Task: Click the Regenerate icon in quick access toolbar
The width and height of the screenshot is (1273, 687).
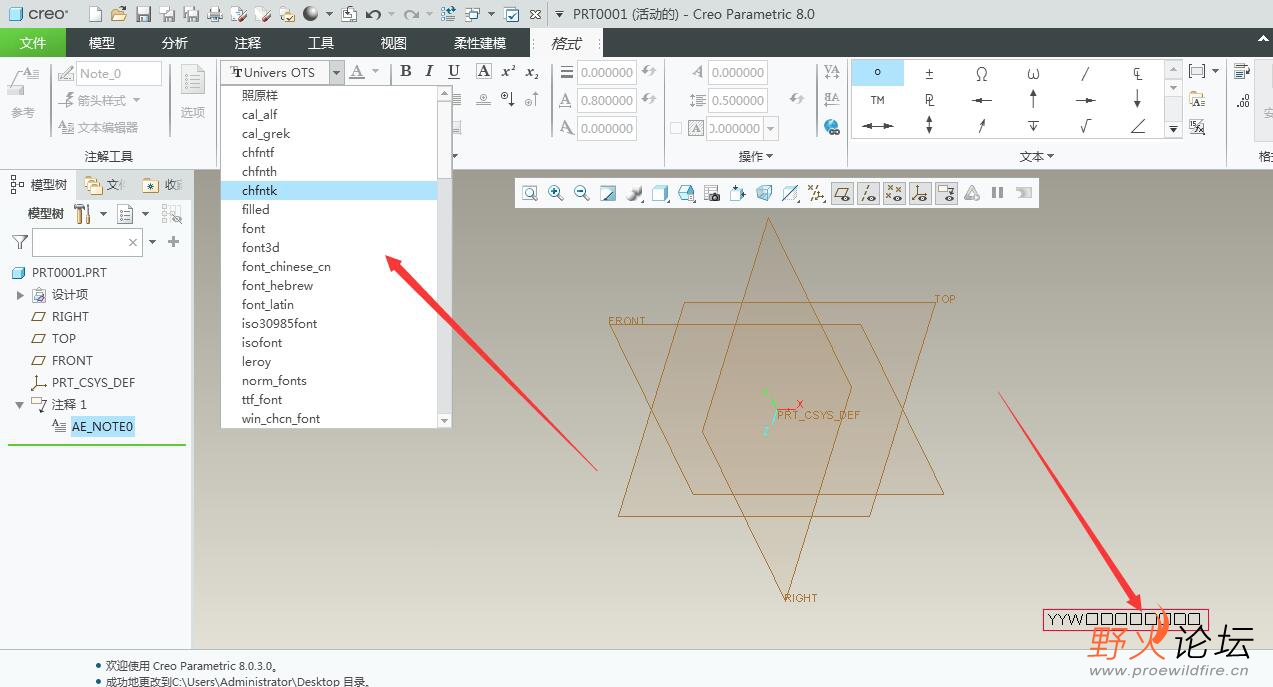Action: tap(448, 14)
